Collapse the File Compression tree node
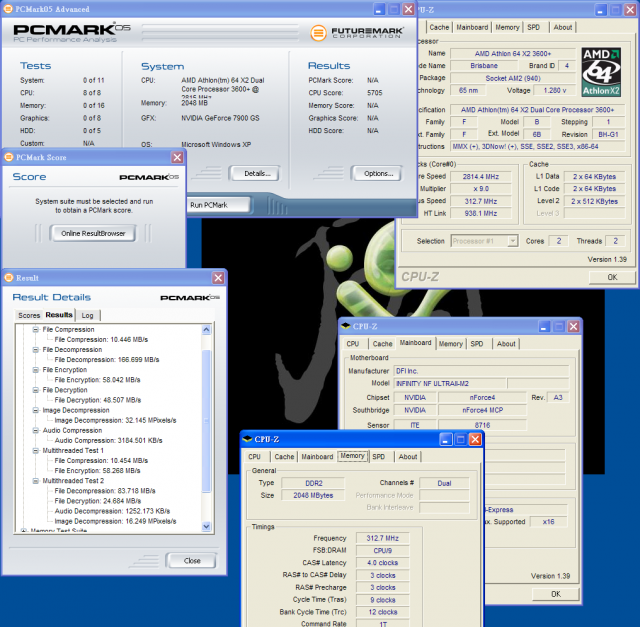Screen dimensions: 640x627 point(36,329)
